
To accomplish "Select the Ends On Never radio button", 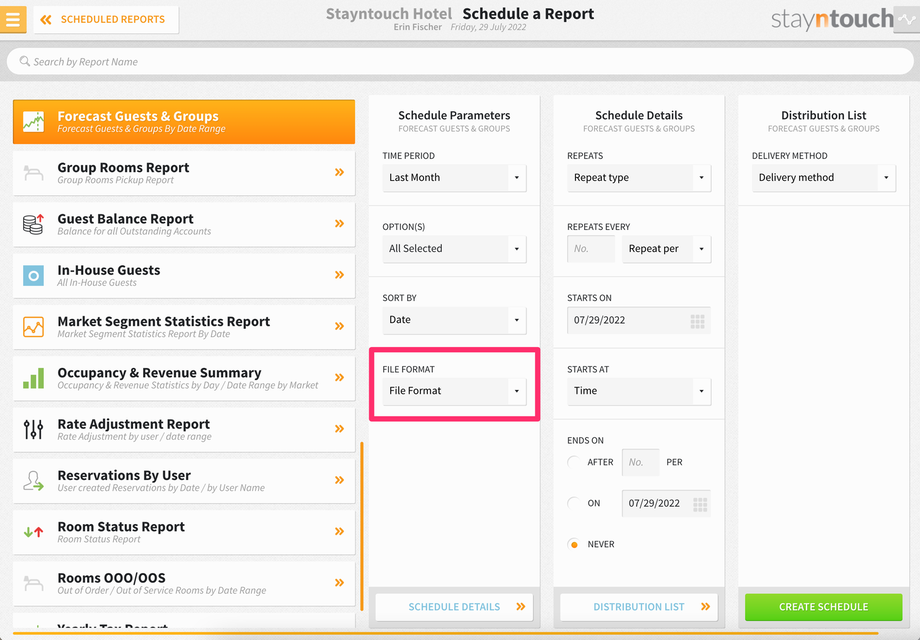I will pyautogui.click(x=574, y=544).
